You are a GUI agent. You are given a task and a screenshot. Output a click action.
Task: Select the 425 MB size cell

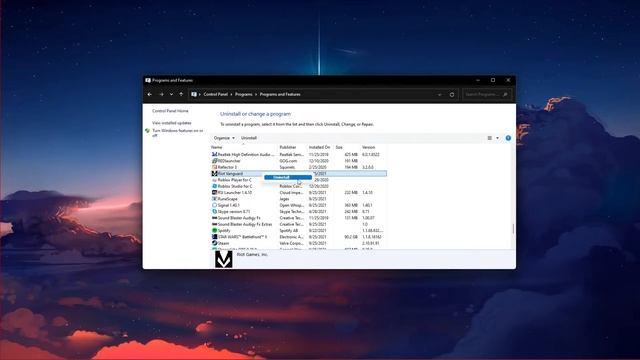[351, 155]
